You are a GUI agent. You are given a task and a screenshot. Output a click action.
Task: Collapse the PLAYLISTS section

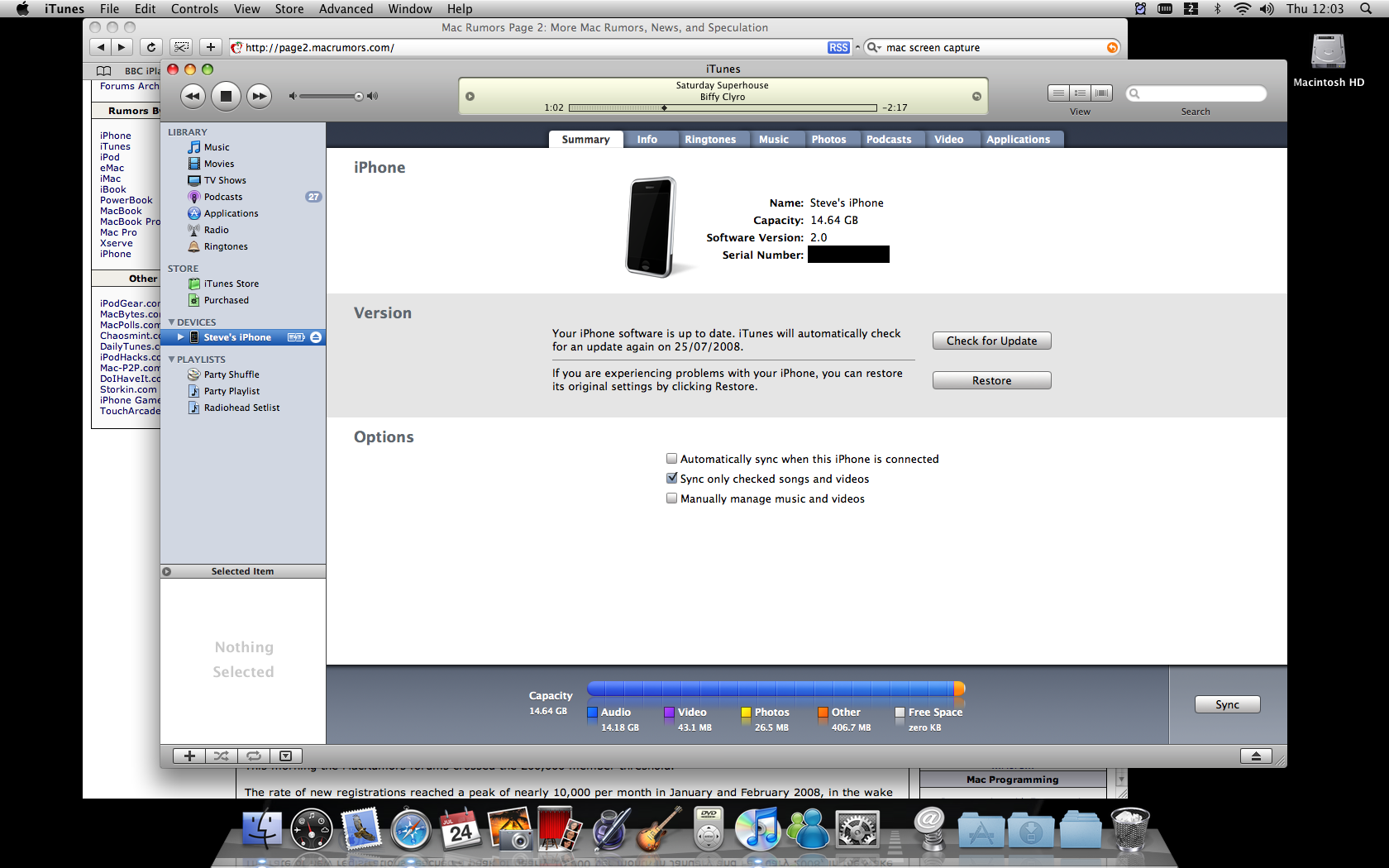pyautogui.click(x=172, y=360)
